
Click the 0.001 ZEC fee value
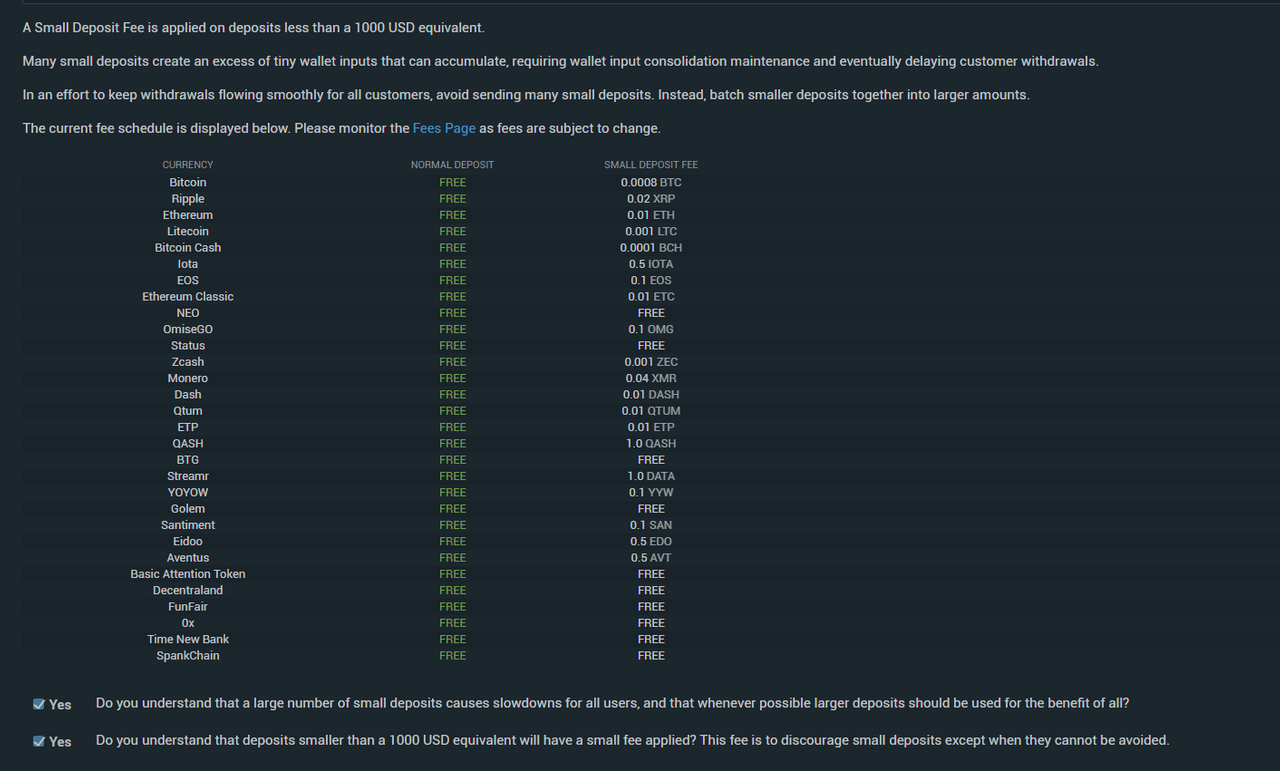click(651, 362)
